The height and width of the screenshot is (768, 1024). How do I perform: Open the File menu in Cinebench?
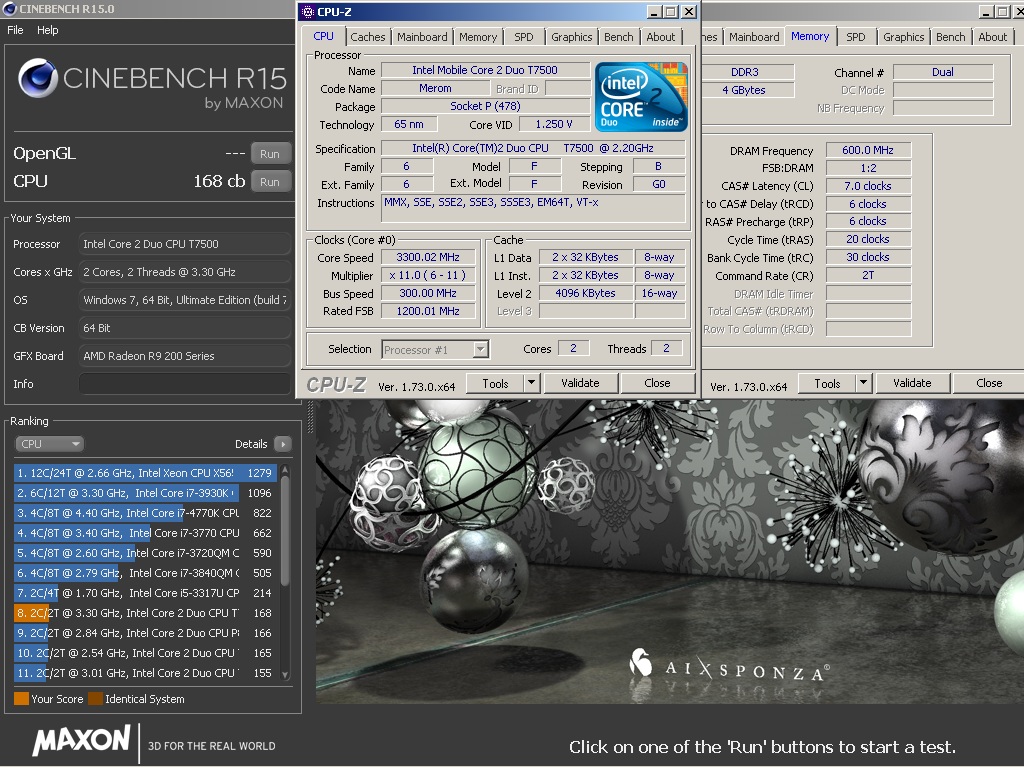[15, 30]
